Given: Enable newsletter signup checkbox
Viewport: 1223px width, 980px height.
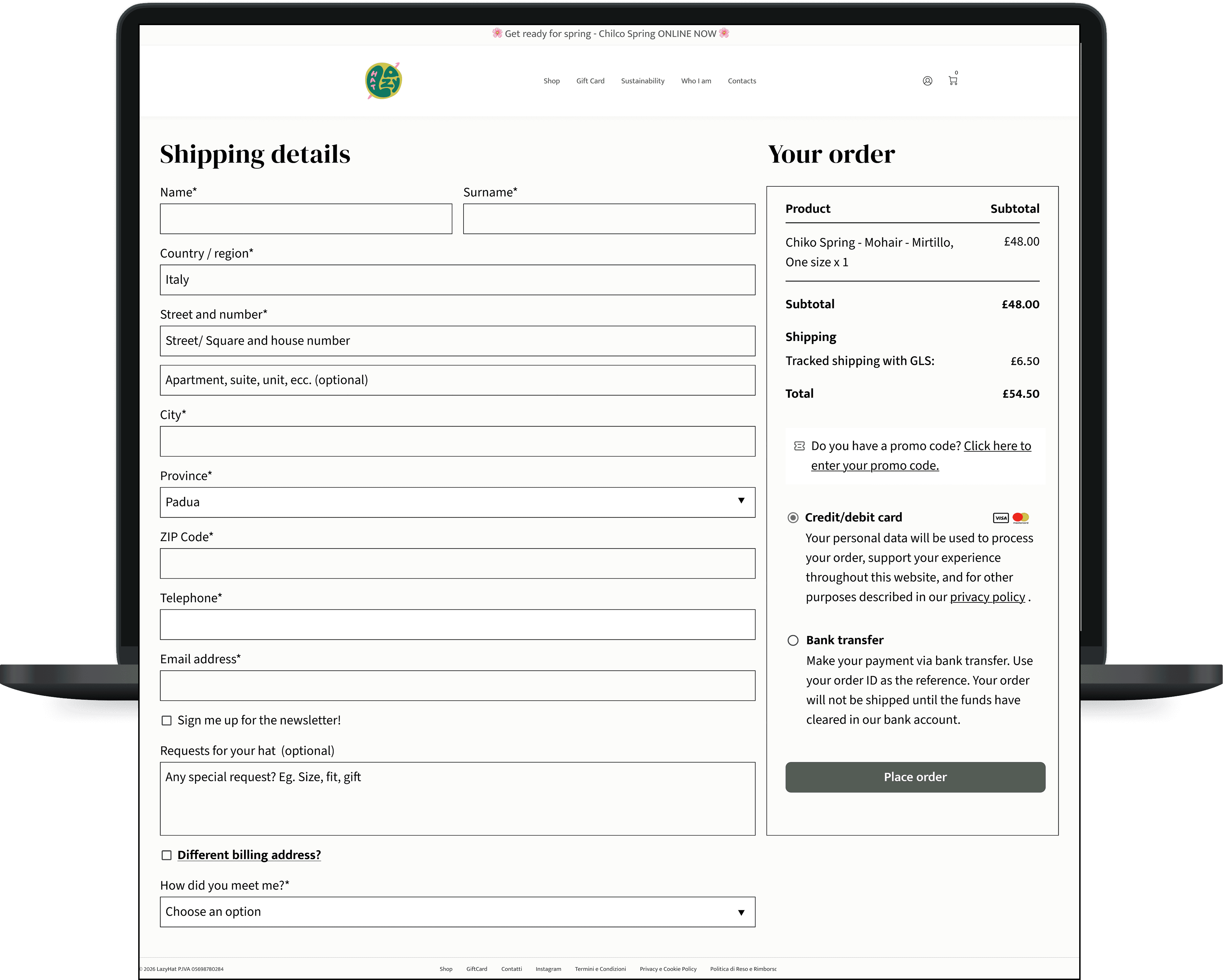Looking at the screenshot, I should [x=166, y=720].
